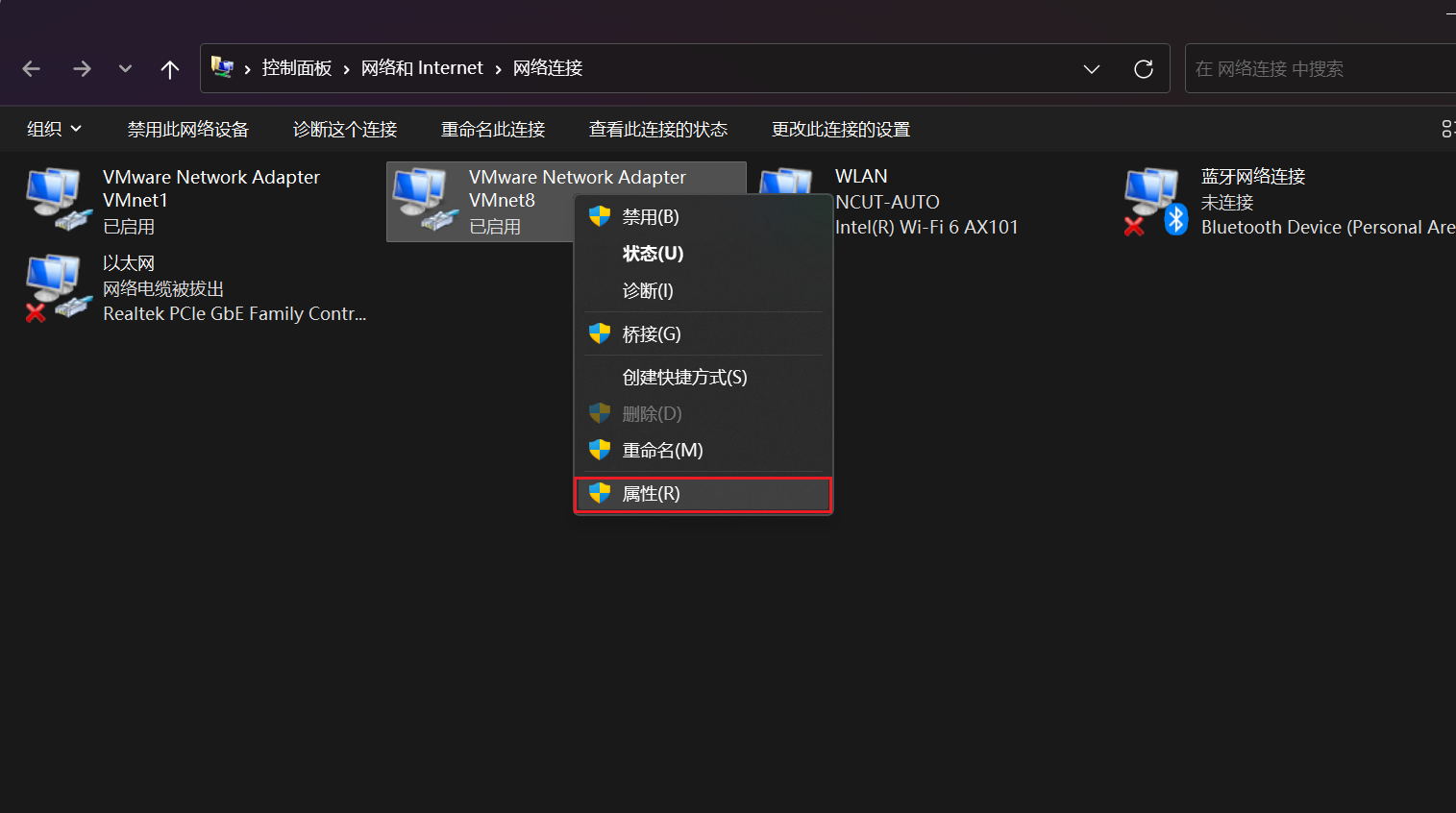Open recent locations chevron next to forward arrow
This screenshot has width=1456, height=813.
[x=125, y=68]
